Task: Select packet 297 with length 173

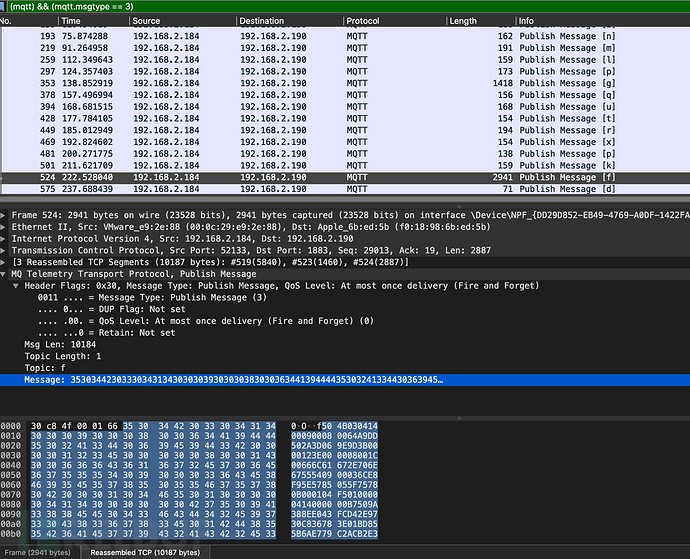Action: [345, 71]
